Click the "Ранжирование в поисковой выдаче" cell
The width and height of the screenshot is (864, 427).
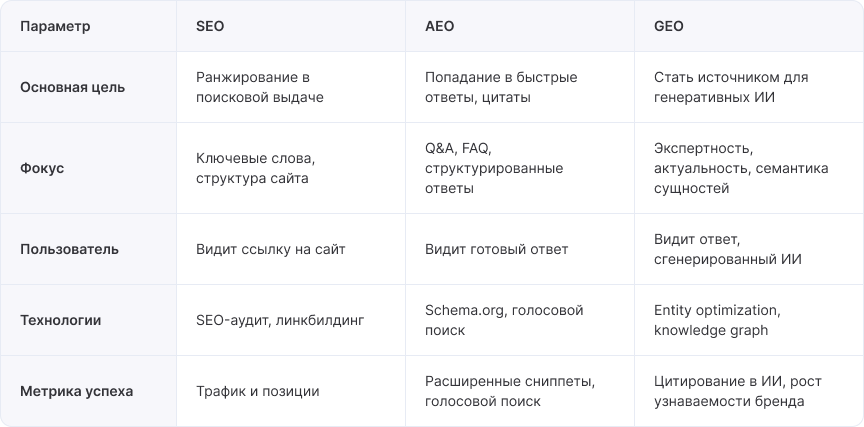(261, 87)
